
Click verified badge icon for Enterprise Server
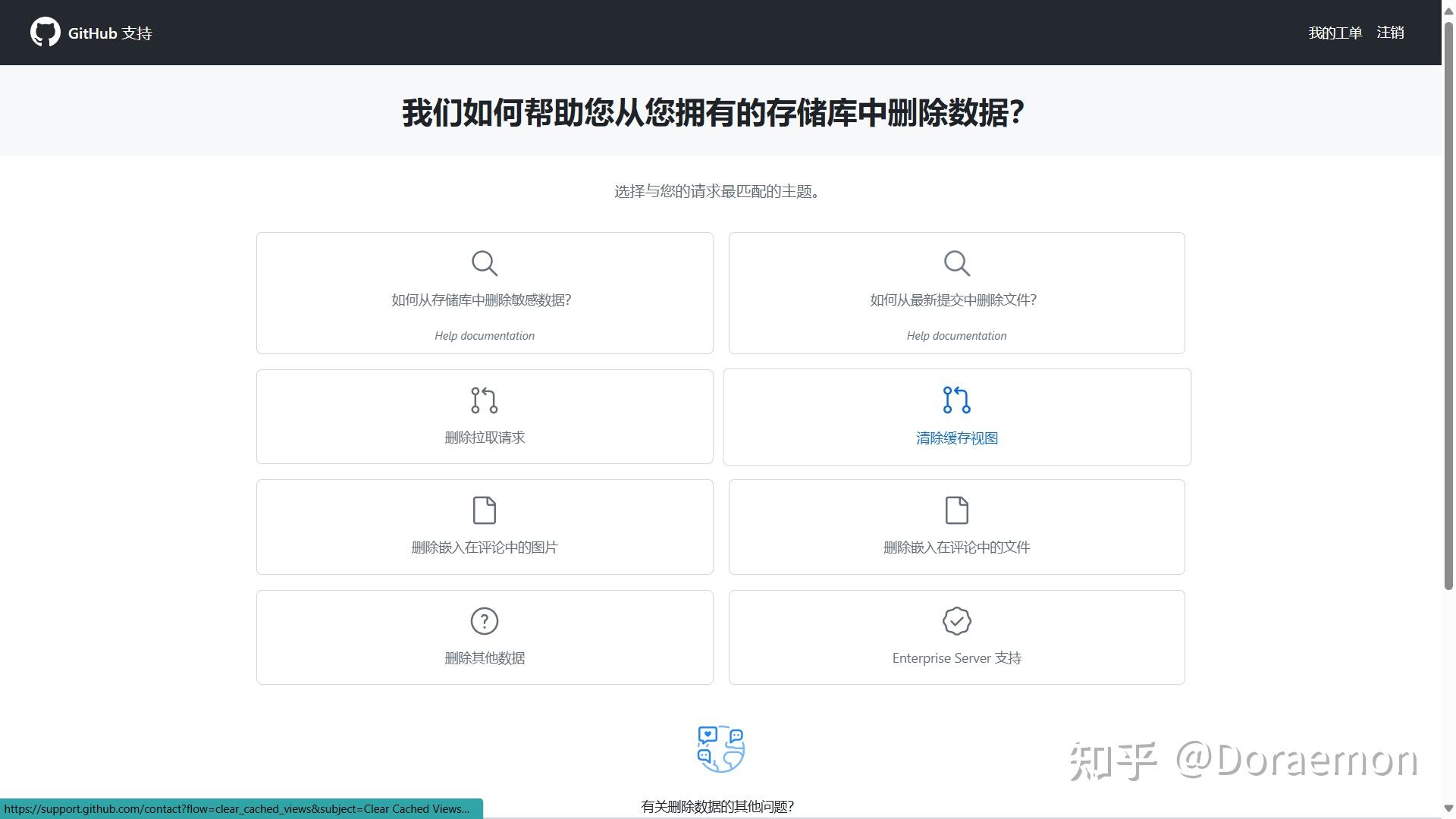coord(956,621)
